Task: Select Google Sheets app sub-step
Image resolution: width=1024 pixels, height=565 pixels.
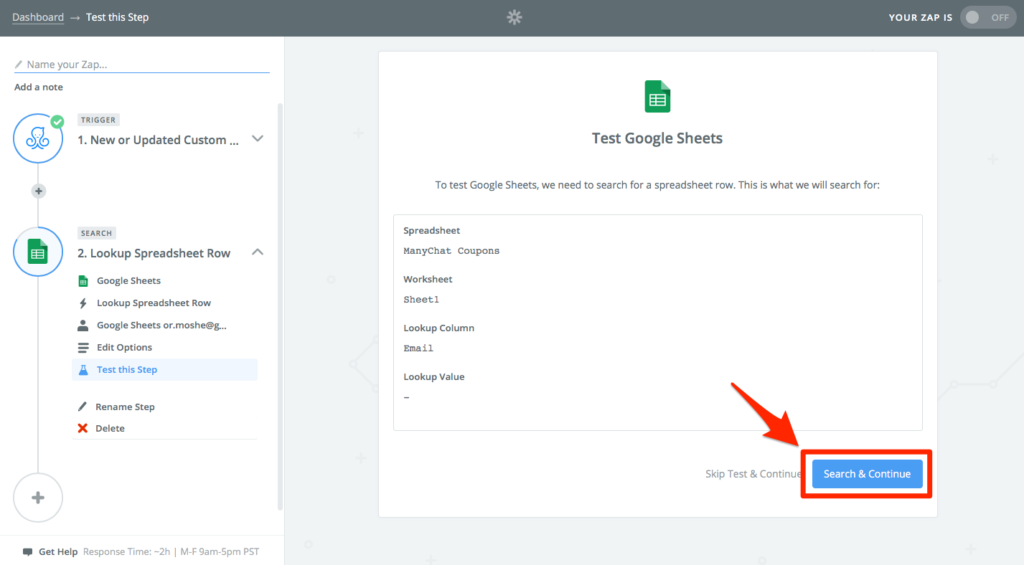Action: 128,280
